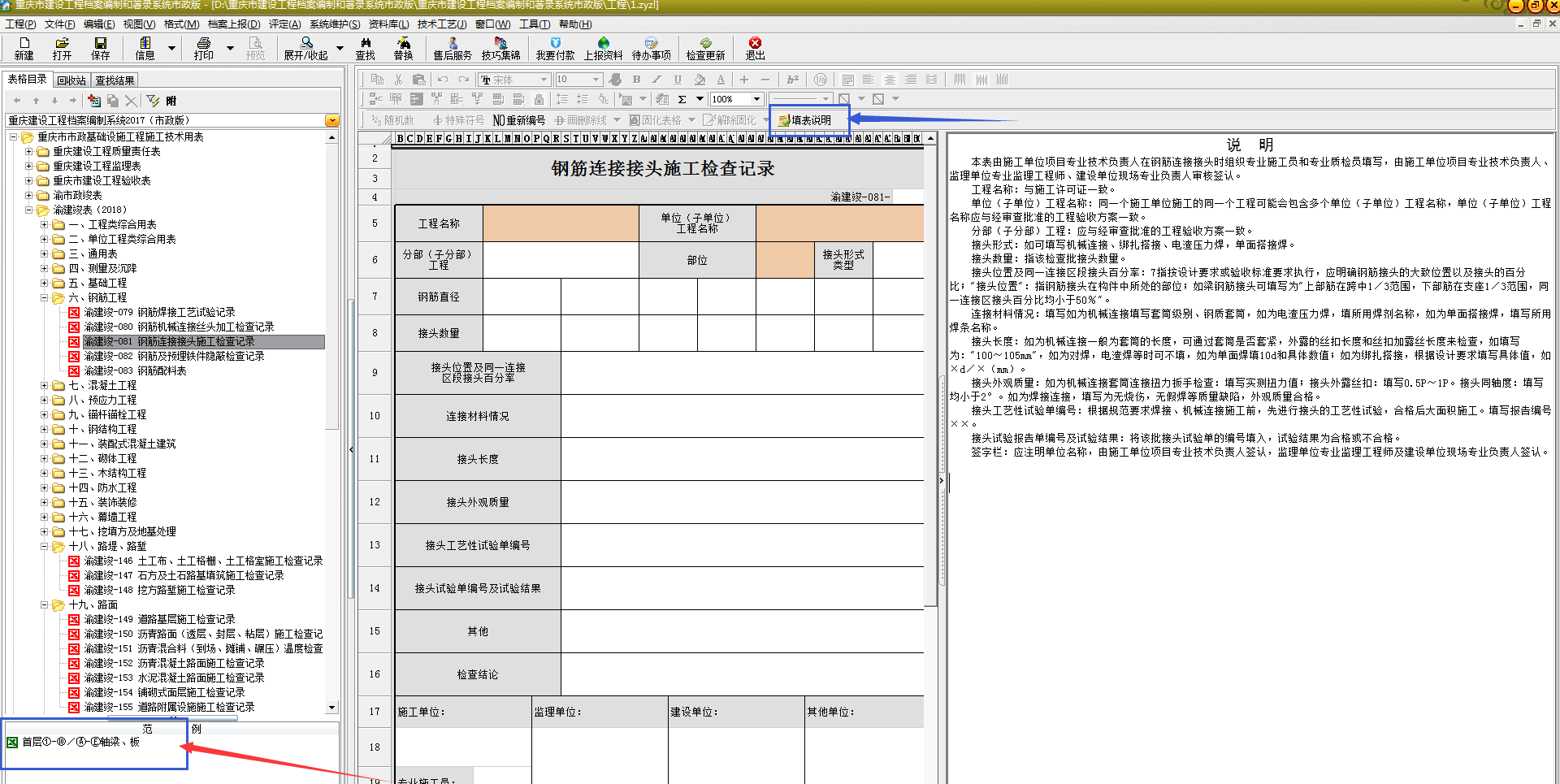The width and height of the screenshot is (1560, 784).
Task: Open the 打印 button dropdown arrow
Action: [x=230, y=49]
